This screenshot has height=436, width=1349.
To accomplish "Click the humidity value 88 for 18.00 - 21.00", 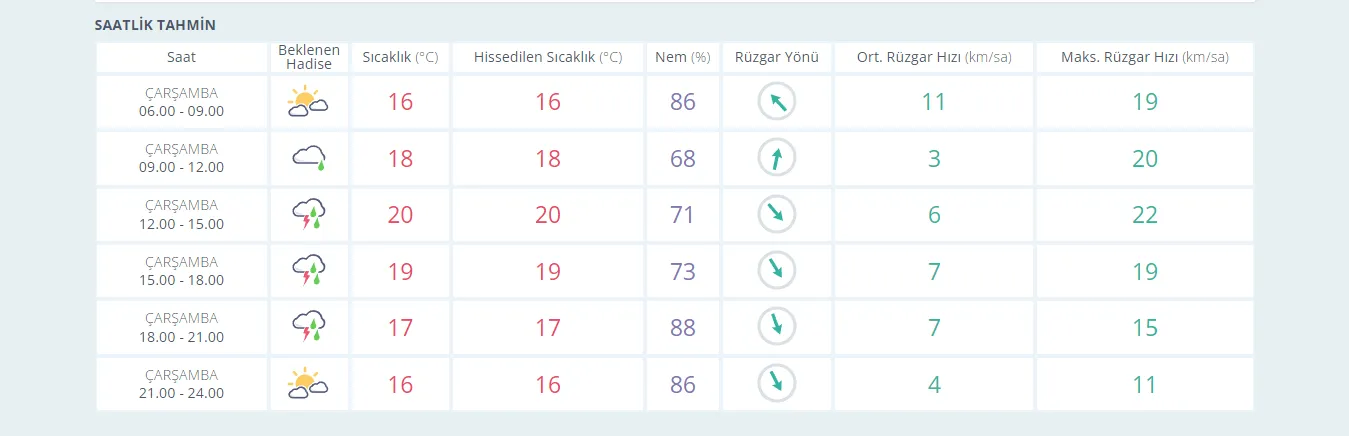I will [x=682, y=328].
